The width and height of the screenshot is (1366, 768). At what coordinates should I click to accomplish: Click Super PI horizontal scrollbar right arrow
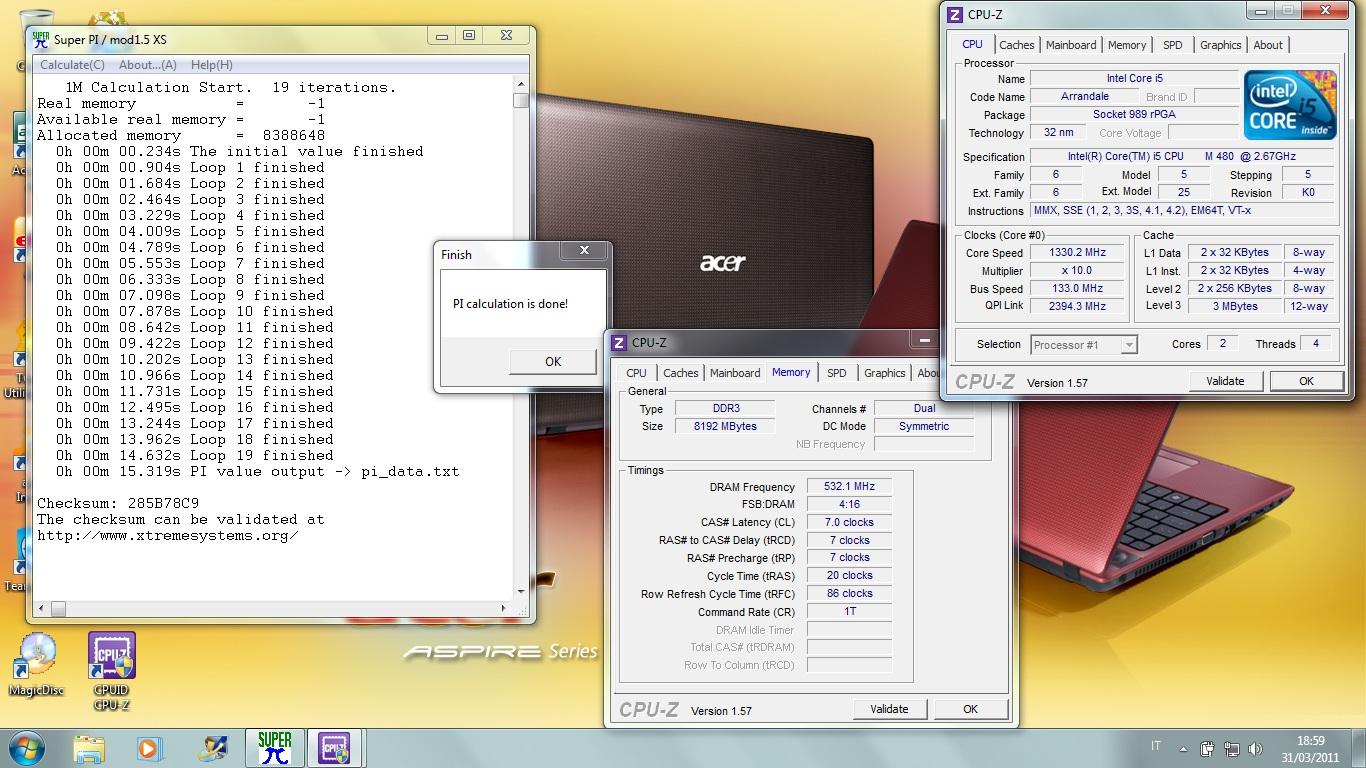(x=506, y=607)
